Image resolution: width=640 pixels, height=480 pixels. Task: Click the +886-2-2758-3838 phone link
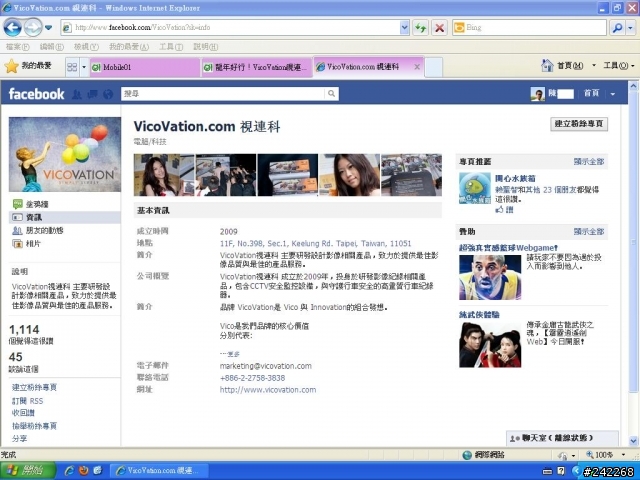point(252,378)
